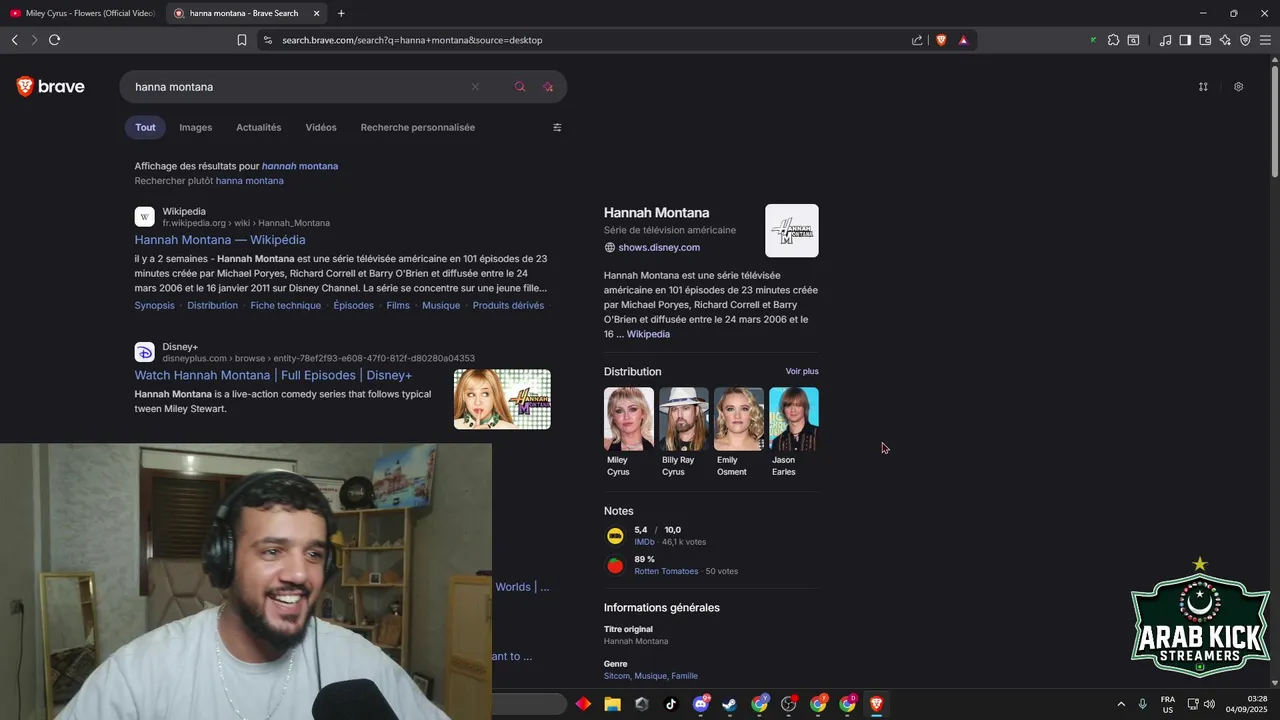
Task: Open Watch Hannah Montana Disney+ result
Action: point(273,375)
